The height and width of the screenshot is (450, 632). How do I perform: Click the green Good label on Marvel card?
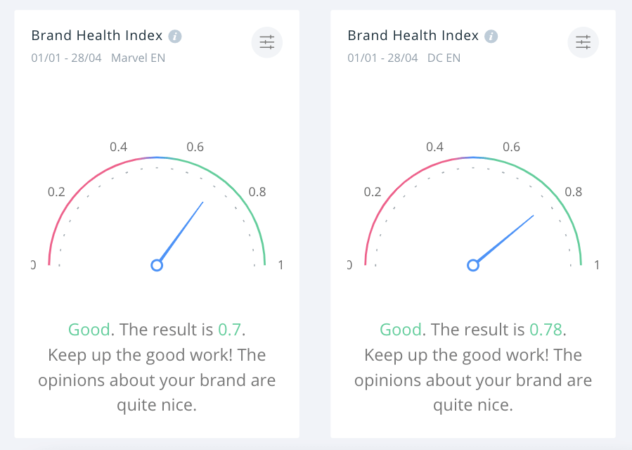click(x=88, y=329)
